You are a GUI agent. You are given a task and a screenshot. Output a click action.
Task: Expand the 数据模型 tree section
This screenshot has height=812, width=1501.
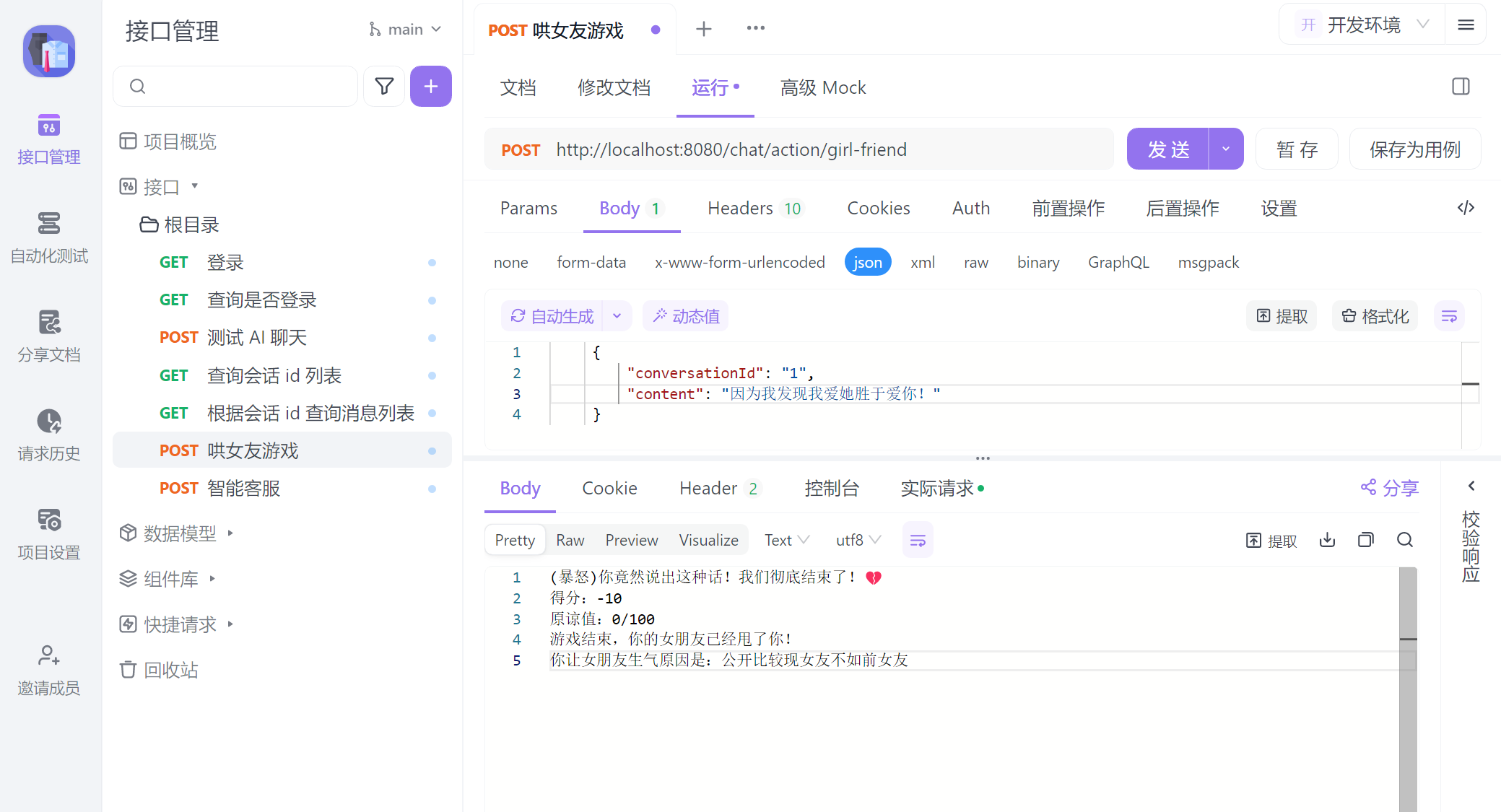click(179, 533)
